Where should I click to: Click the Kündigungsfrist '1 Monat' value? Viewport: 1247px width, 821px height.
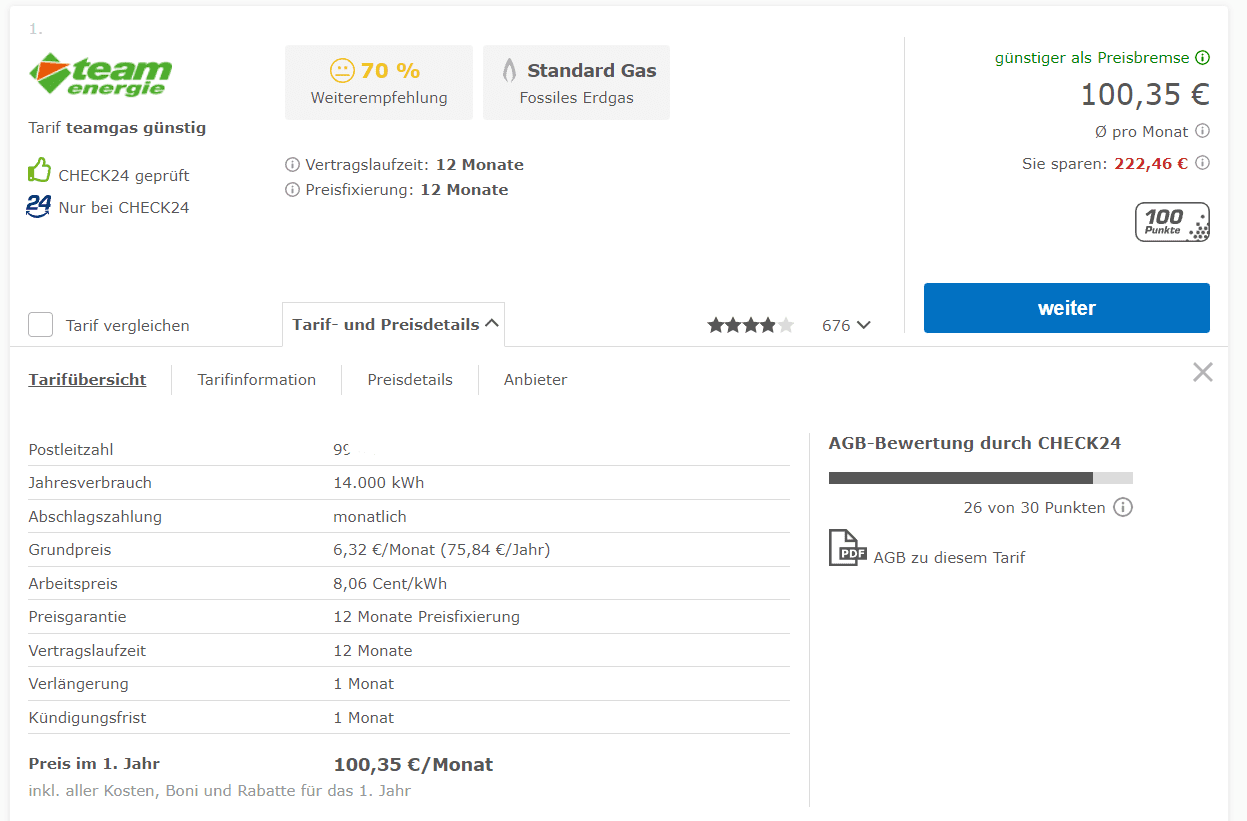[x=364, y=717]
